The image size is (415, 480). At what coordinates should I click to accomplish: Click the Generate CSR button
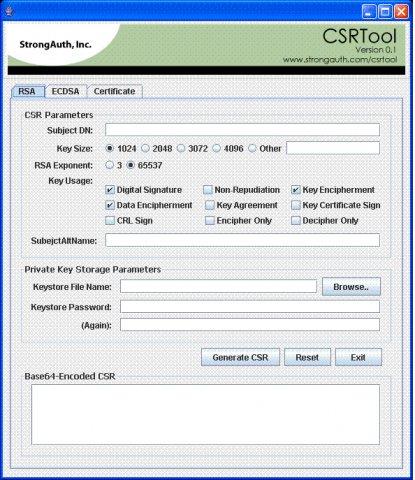coord(240,357)
